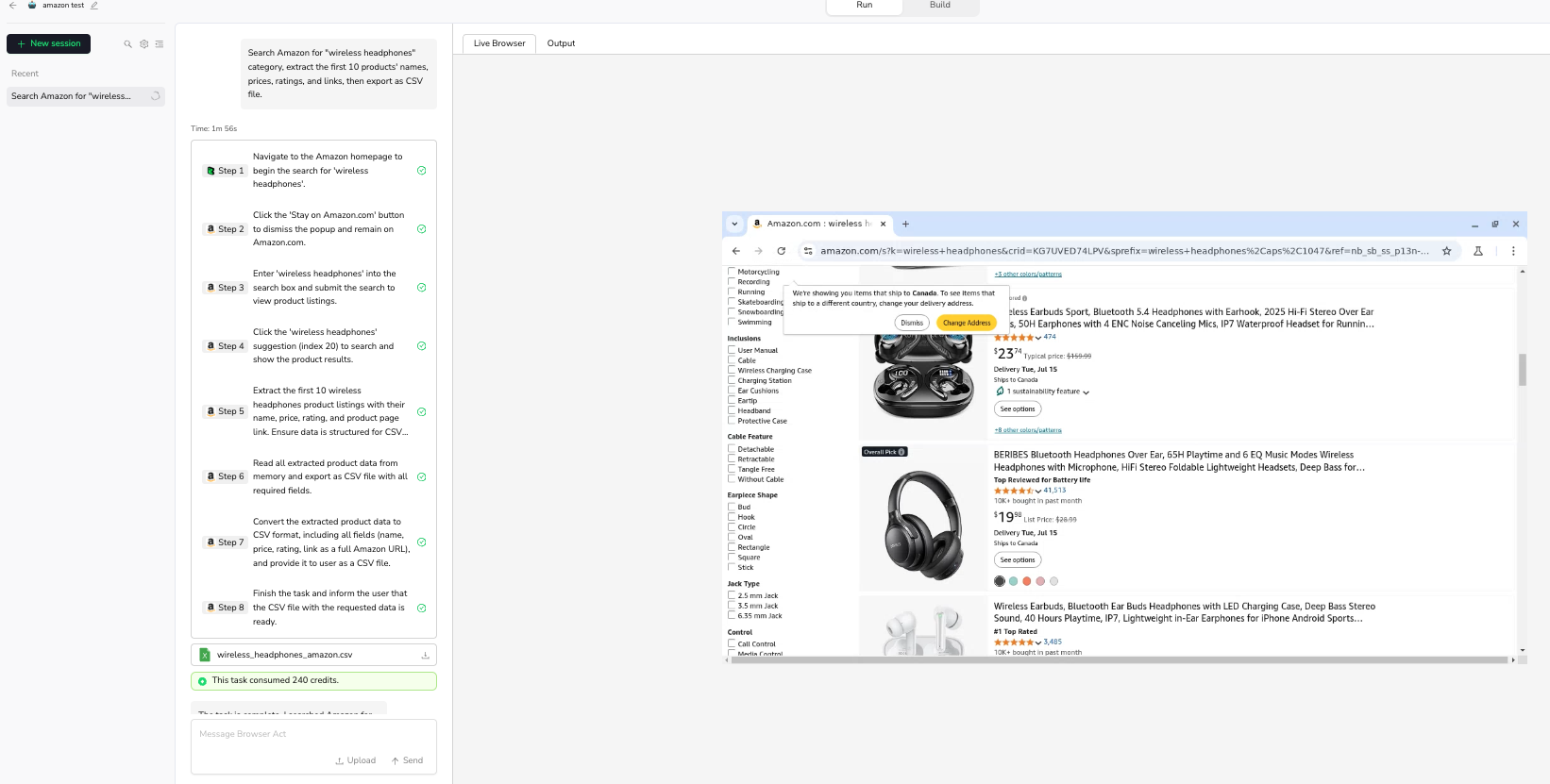
Task: Select the Amazon.com browser tab
Action: coord(819,225)
